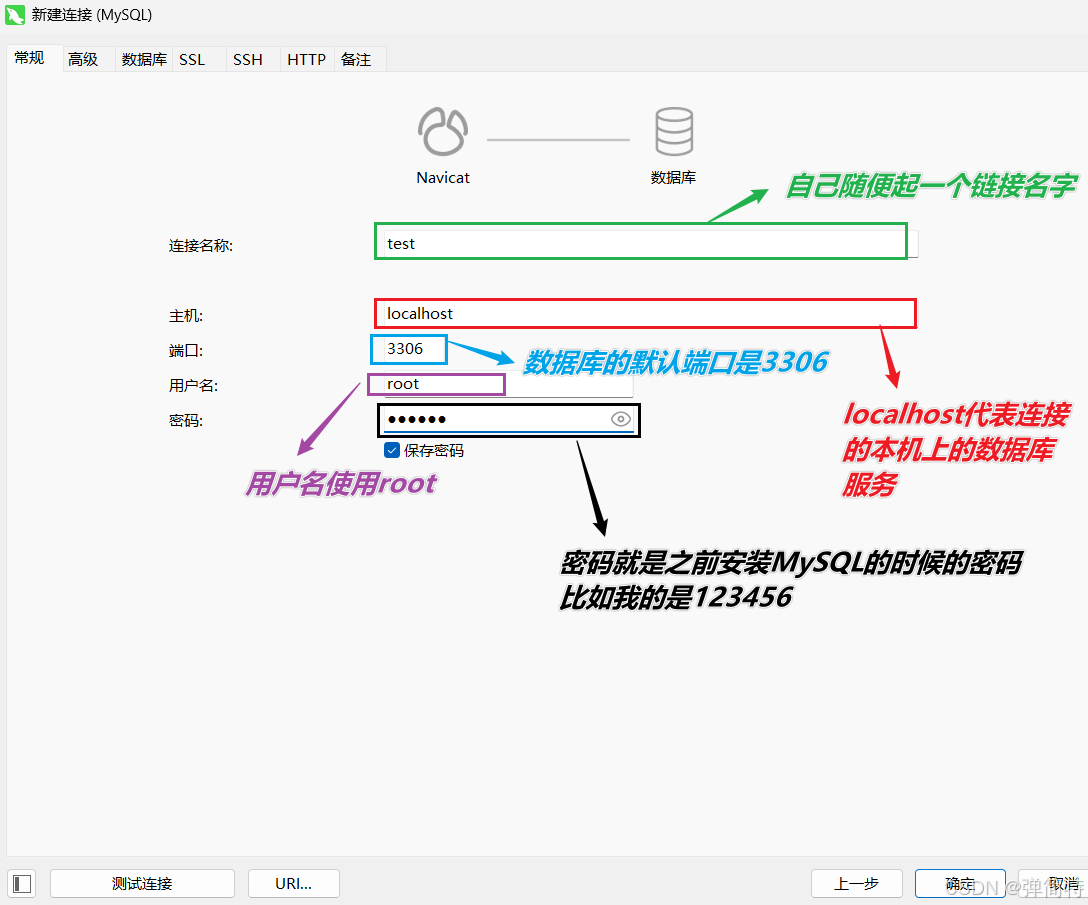Click the 连接名称: label

click(201, 246)
